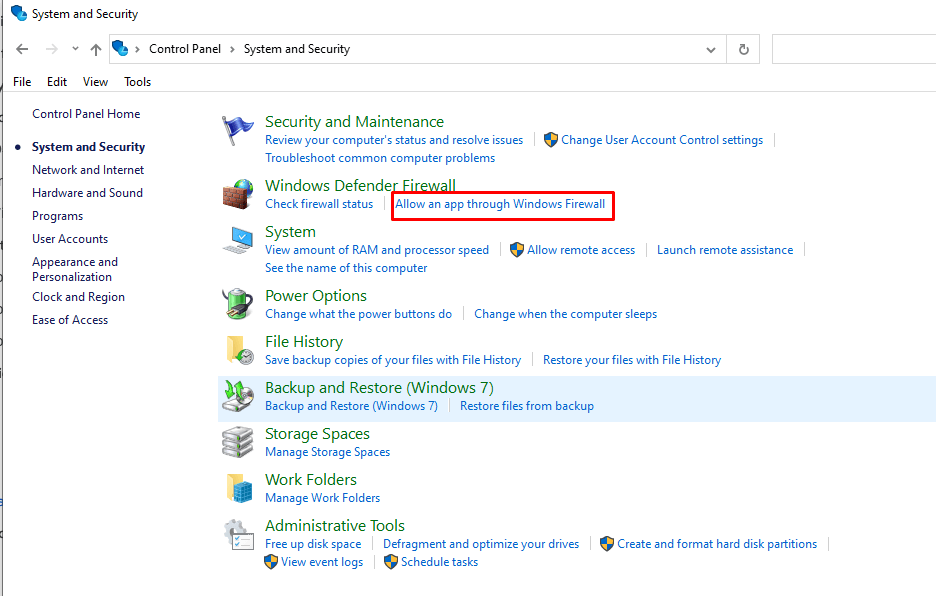Image resolution: width=936 pixels, height=596 pixels.
Task: Click the Power Options battery icon
Action: tap(238, 304)
